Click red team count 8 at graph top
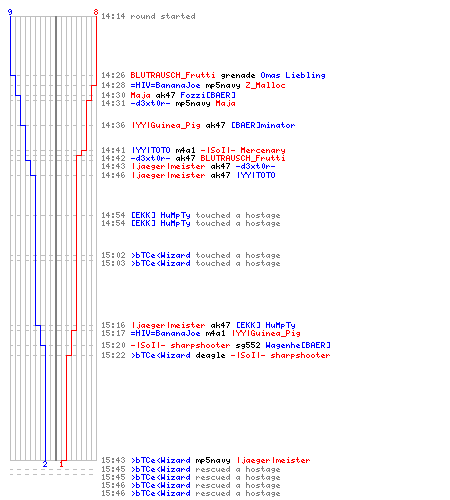The image size is (450, 500). click(x=96, y=13)
